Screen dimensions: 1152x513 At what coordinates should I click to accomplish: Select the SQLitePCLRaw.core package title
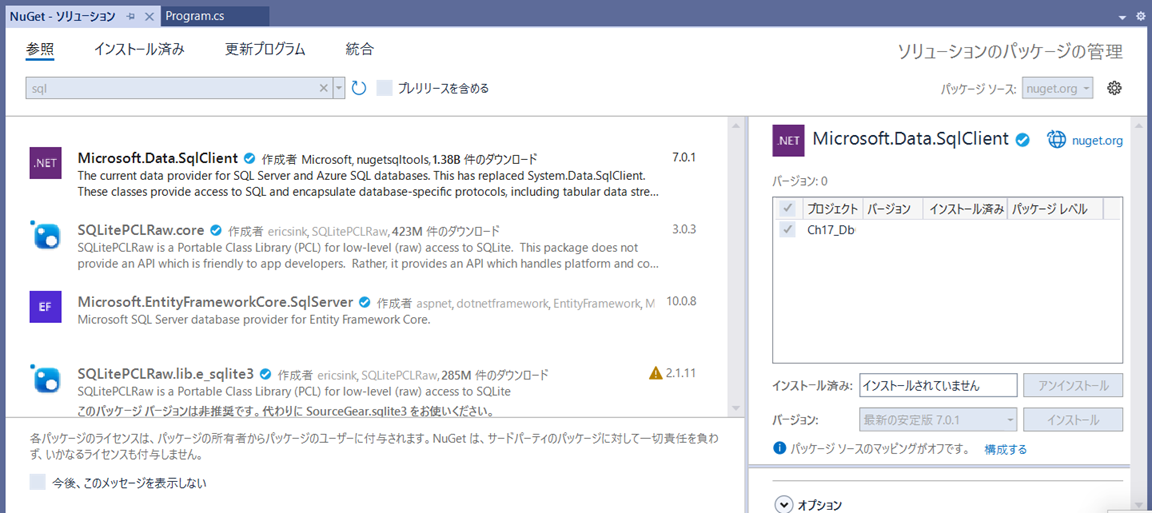[141, 229]
